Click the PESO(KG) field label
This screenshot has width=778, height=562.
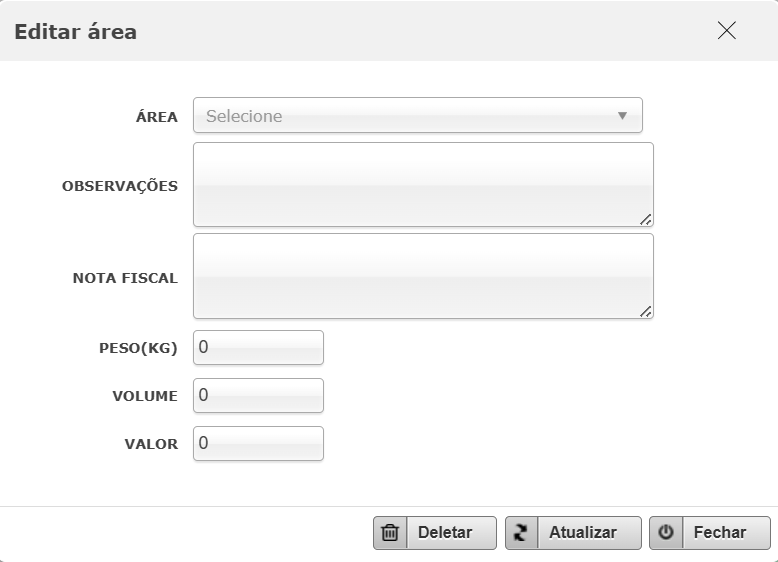click(x=138, y=348)
